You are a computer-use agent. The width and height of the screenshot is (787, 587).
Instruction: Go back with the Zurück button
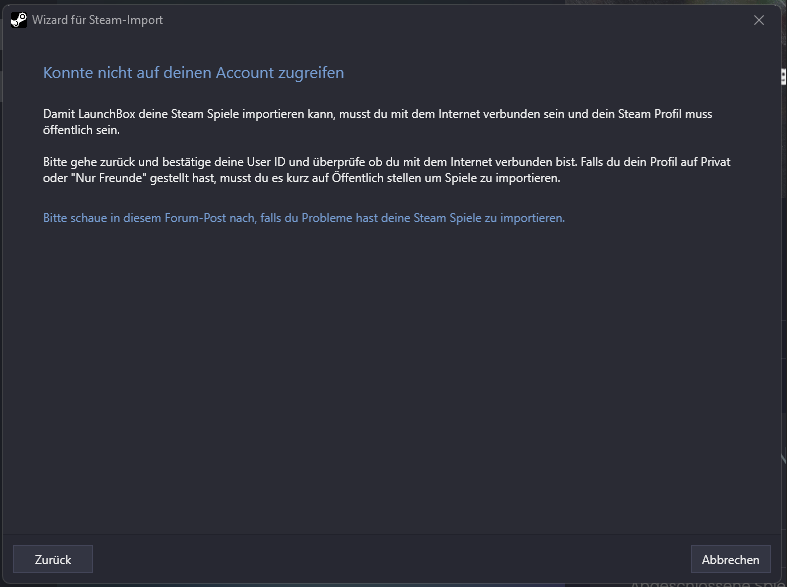(53, 560)
